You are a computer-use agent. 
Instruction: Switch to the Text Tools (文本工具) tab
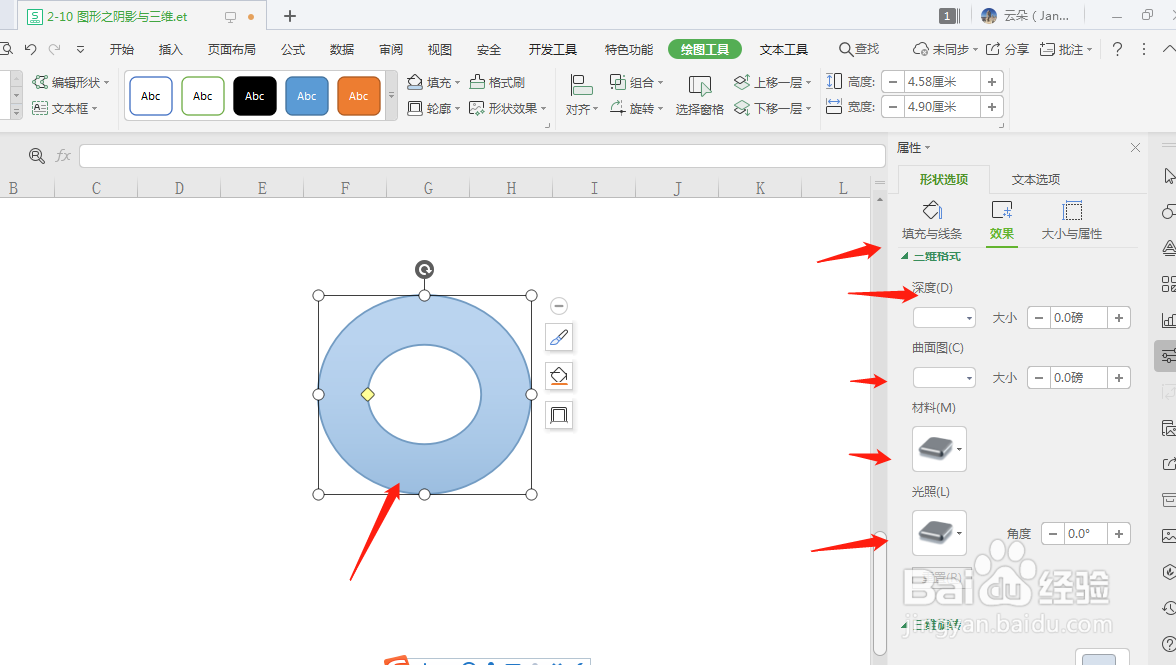784,49
